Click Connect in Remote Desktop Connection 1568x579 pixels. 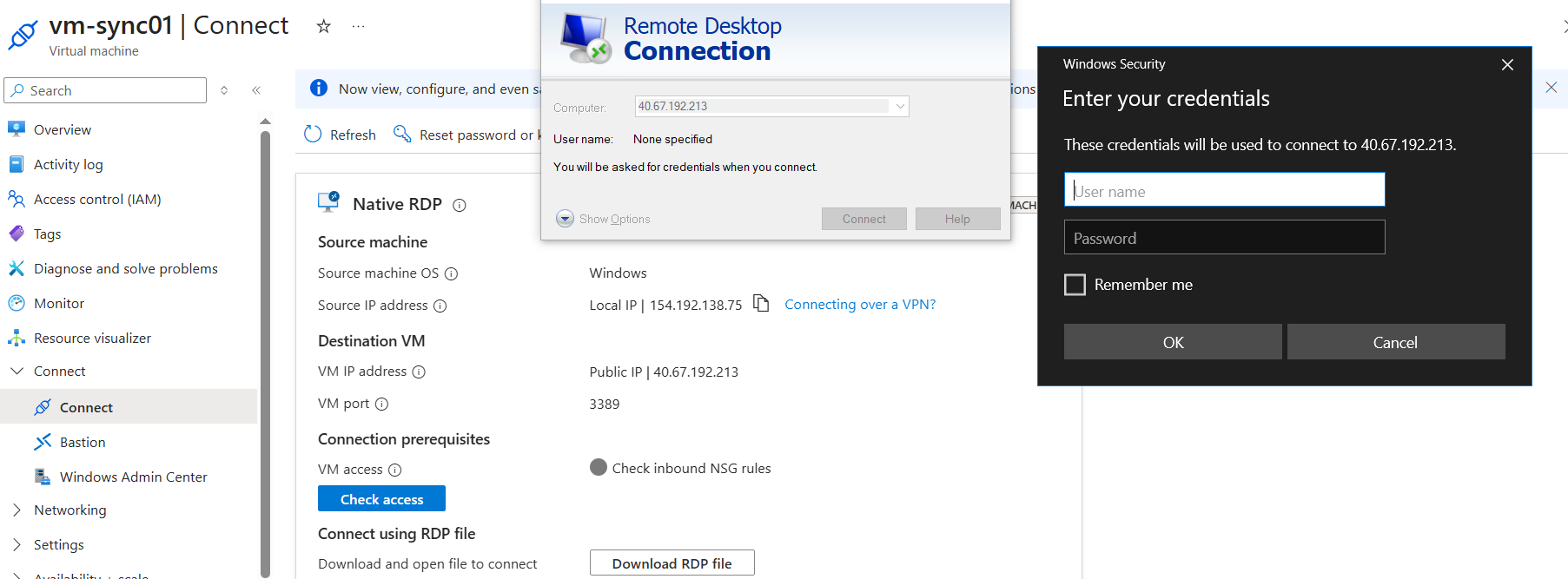coord(864,219)
